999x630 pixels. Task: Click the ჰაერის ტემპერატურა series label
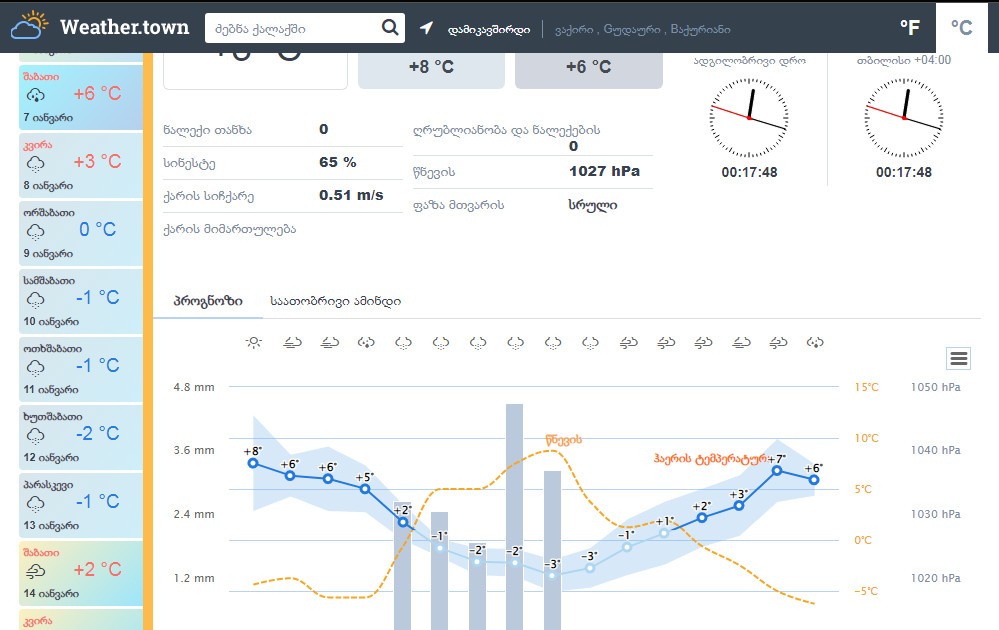click(710, 458)
